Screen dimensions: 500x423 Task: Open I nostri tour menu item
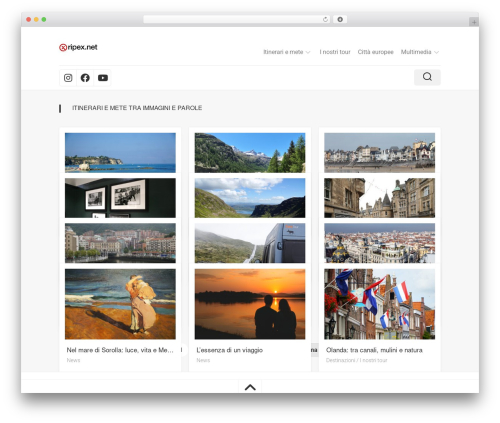click(335, 52)
